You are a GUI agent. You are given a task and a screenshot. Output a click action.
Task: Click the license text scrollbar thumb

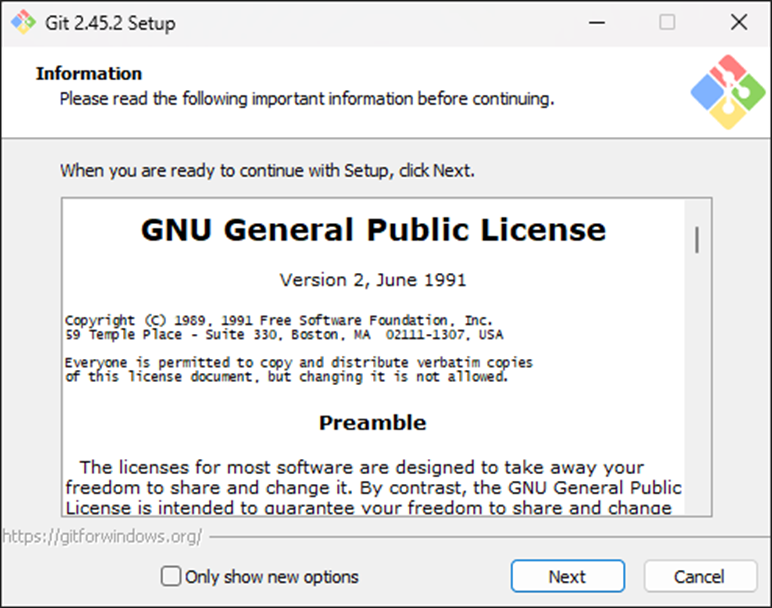point(696,240)
